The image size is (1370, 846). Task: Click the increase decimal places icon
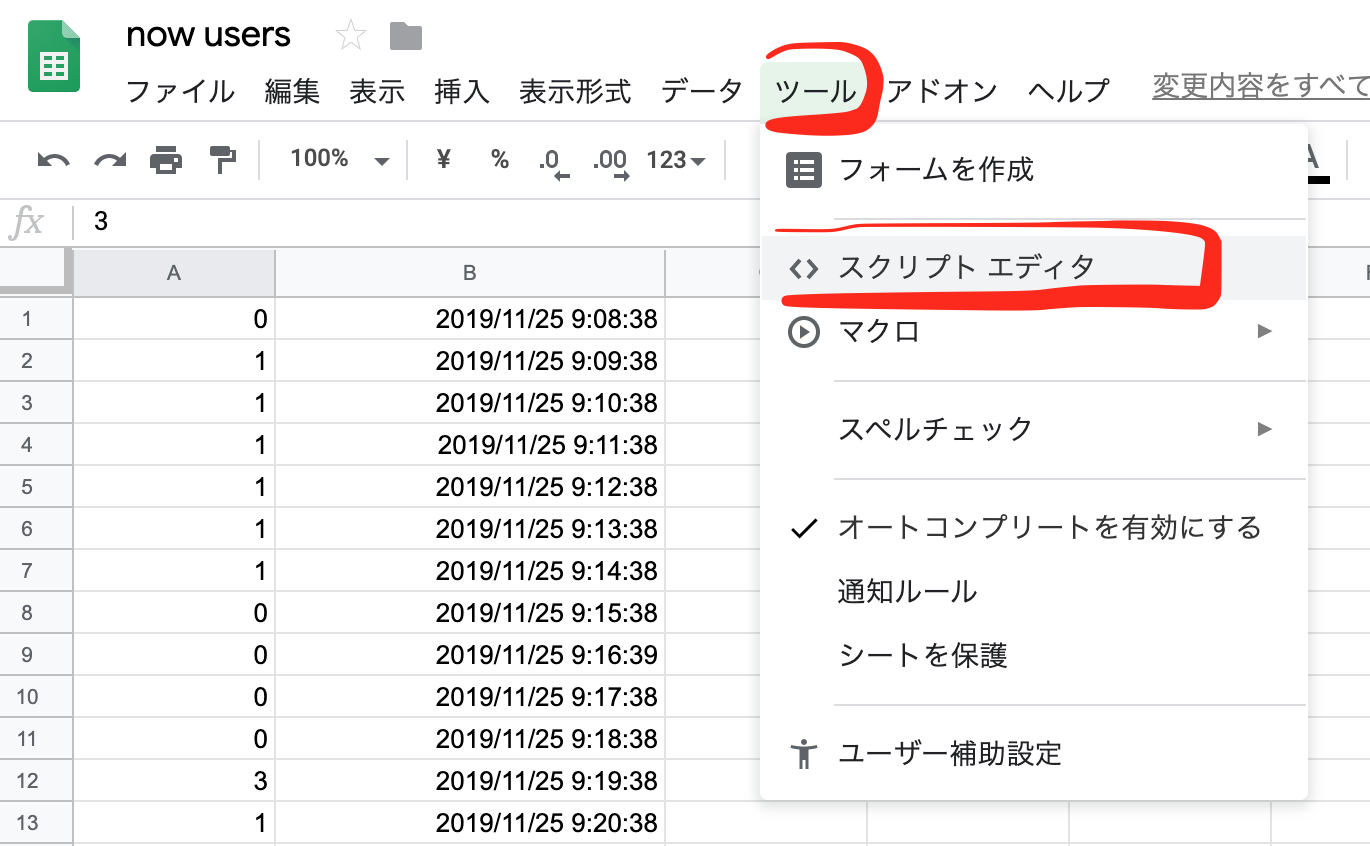point(610,162)
